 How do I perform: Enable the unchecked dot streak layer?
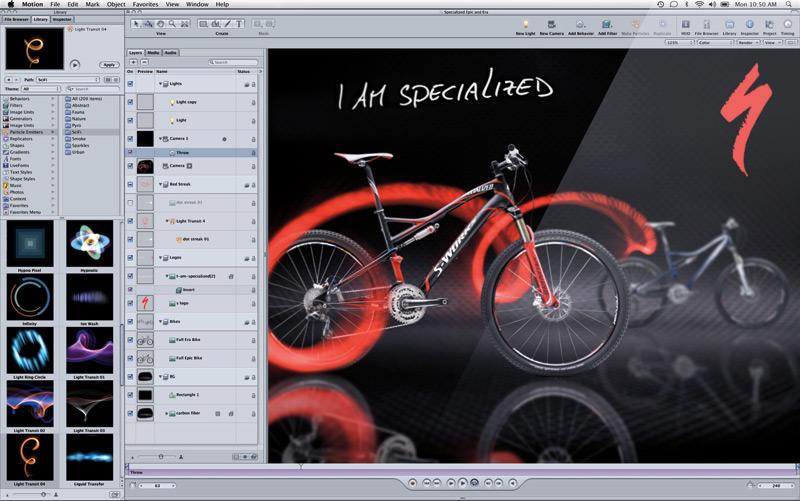click(x=130, y=203)
